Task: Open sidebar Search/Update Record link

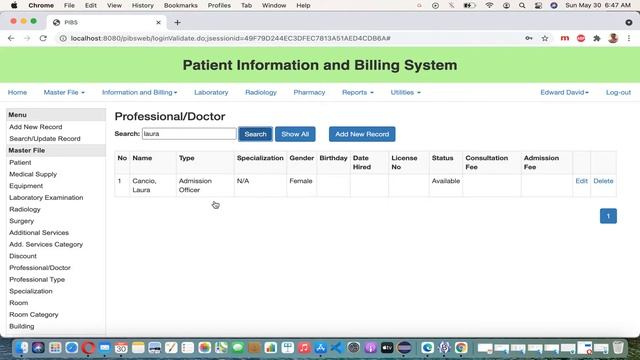Action: [45, 139]
